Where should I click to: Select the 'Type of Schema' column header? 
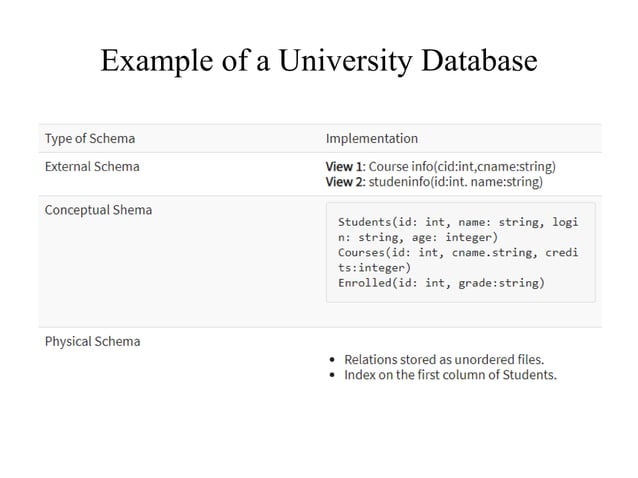(x=90, y=138)
